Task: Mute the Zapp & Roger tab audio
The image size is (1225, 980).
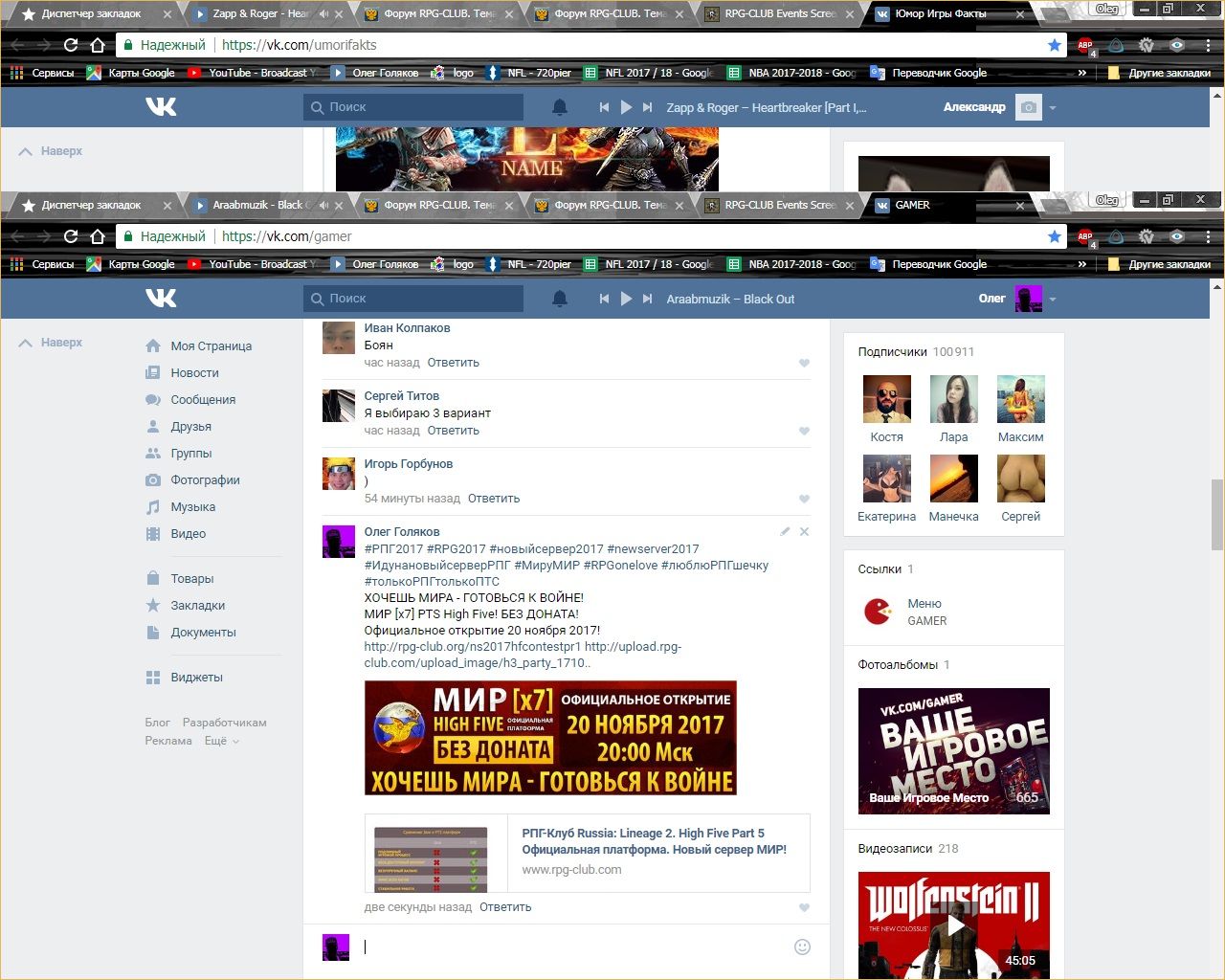Action: coord(323,13)
